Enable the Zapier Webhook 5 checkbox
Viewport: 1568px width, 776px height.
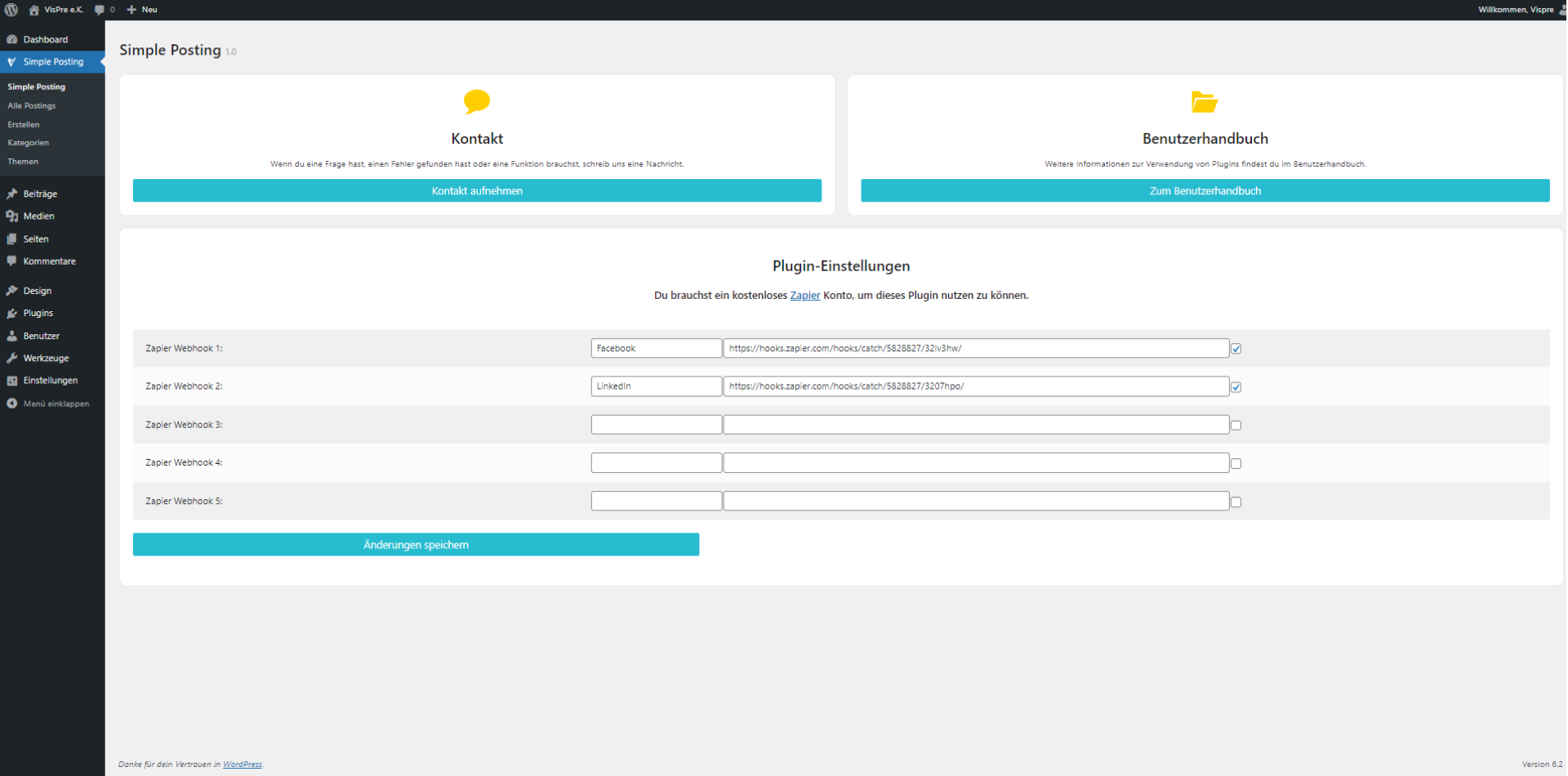[1236, 502]
